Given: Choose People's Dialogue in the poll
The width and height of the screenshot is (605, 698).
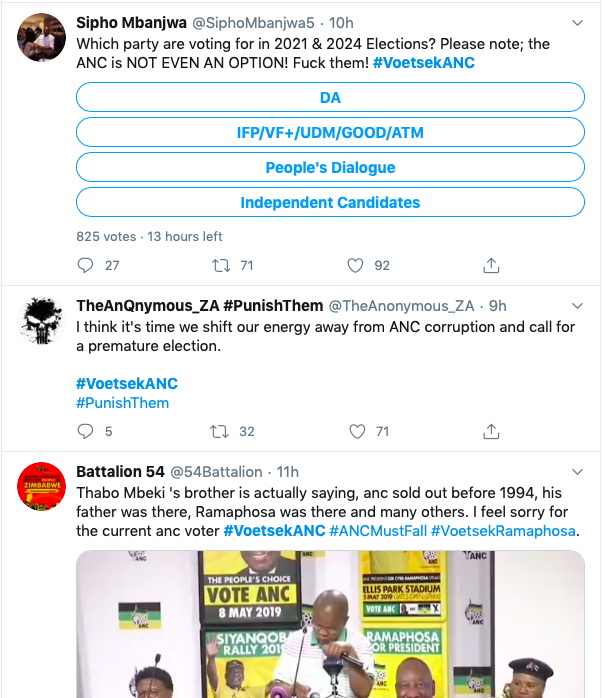Looking at the screenshot, I should click(330, 167).
